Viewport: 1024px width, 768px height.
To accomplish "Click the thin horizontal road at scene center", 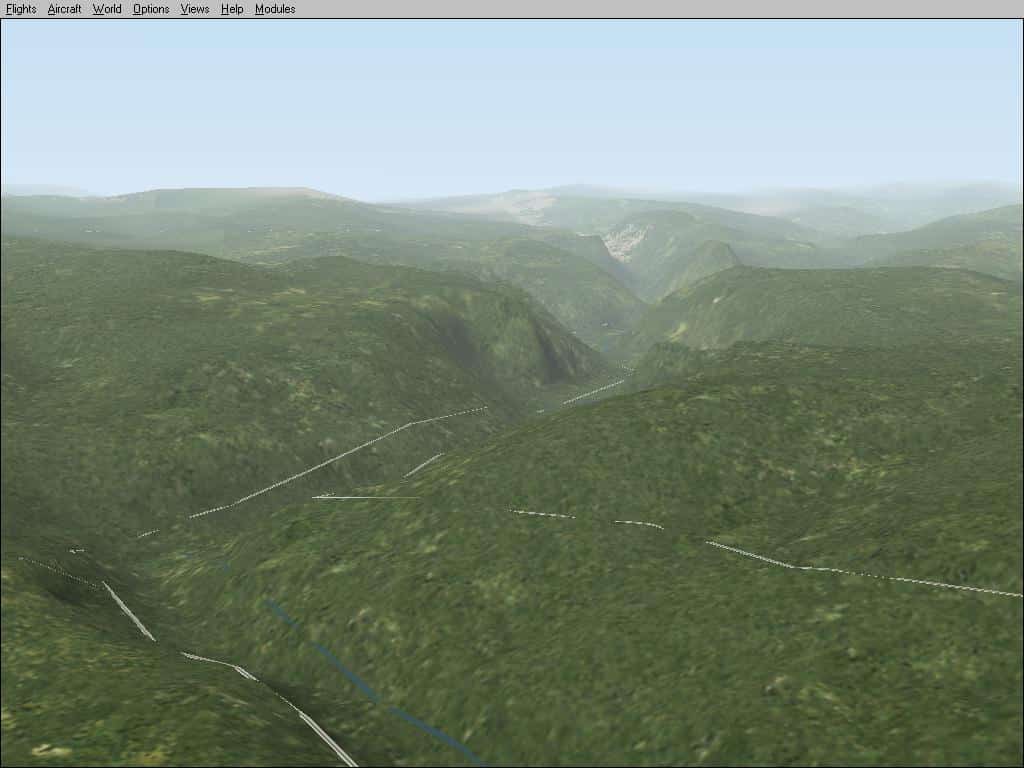I will 360,497.
